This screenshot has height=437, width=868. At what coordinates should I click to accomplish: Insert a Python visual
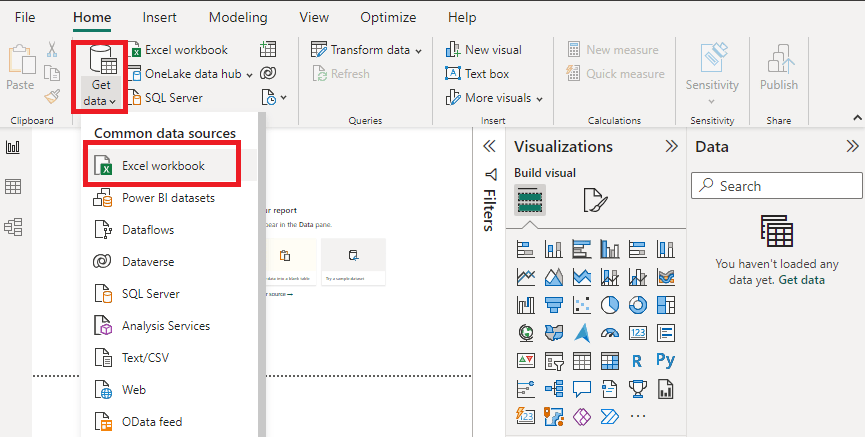(x=666, y=360)
